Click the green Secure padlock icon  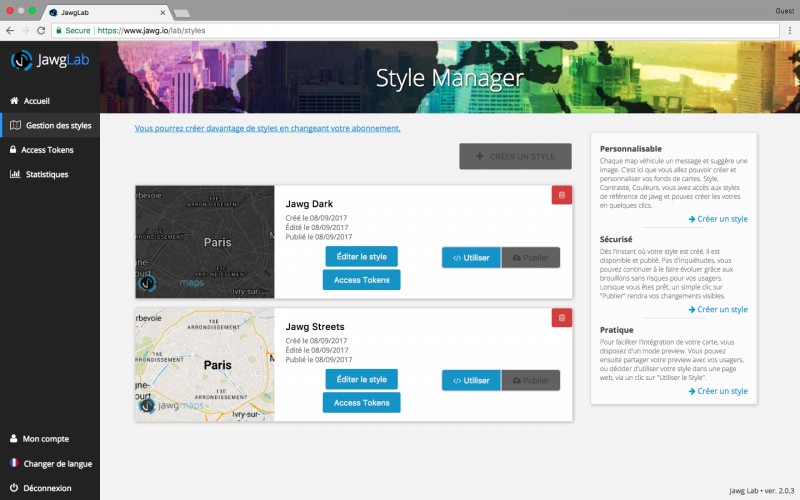[x=59, y=31]
